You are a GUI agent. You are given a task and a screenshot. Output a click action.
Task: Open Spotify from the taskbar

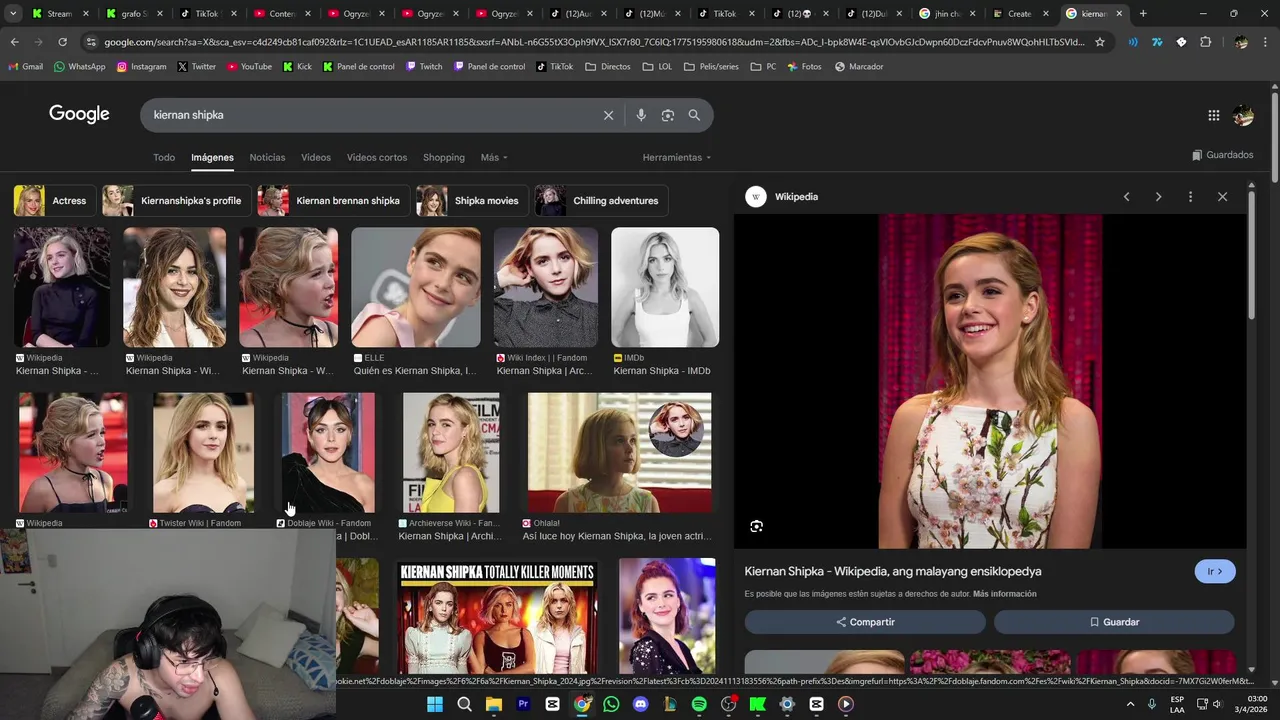coord(699,704)
